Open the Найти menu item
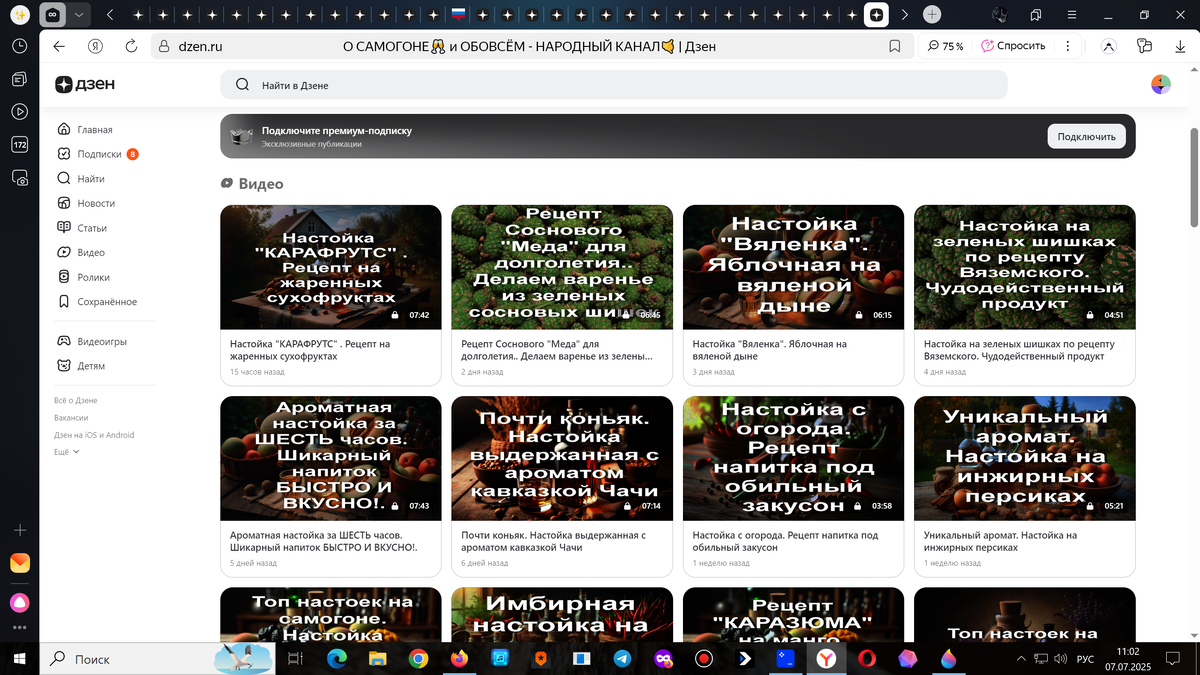 point(81,179)
